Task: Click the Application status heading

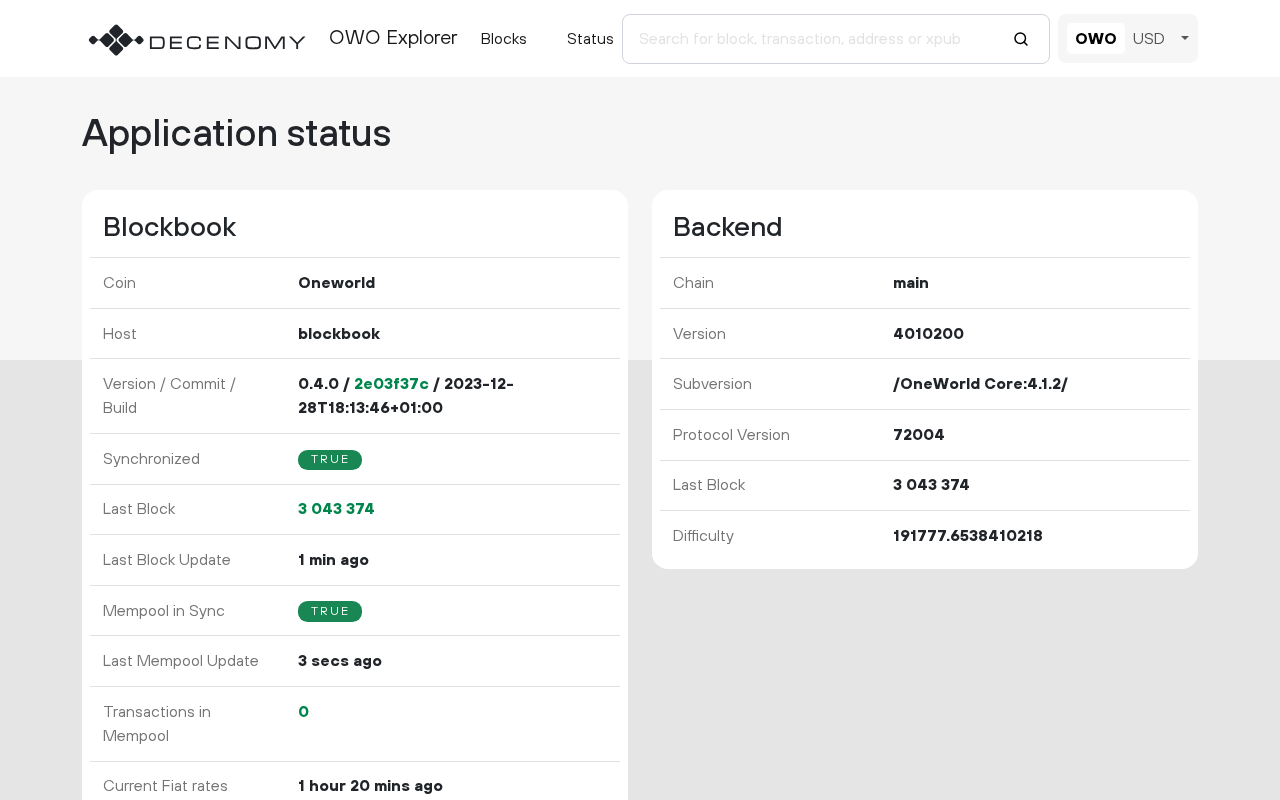Action: pos(236,133)
